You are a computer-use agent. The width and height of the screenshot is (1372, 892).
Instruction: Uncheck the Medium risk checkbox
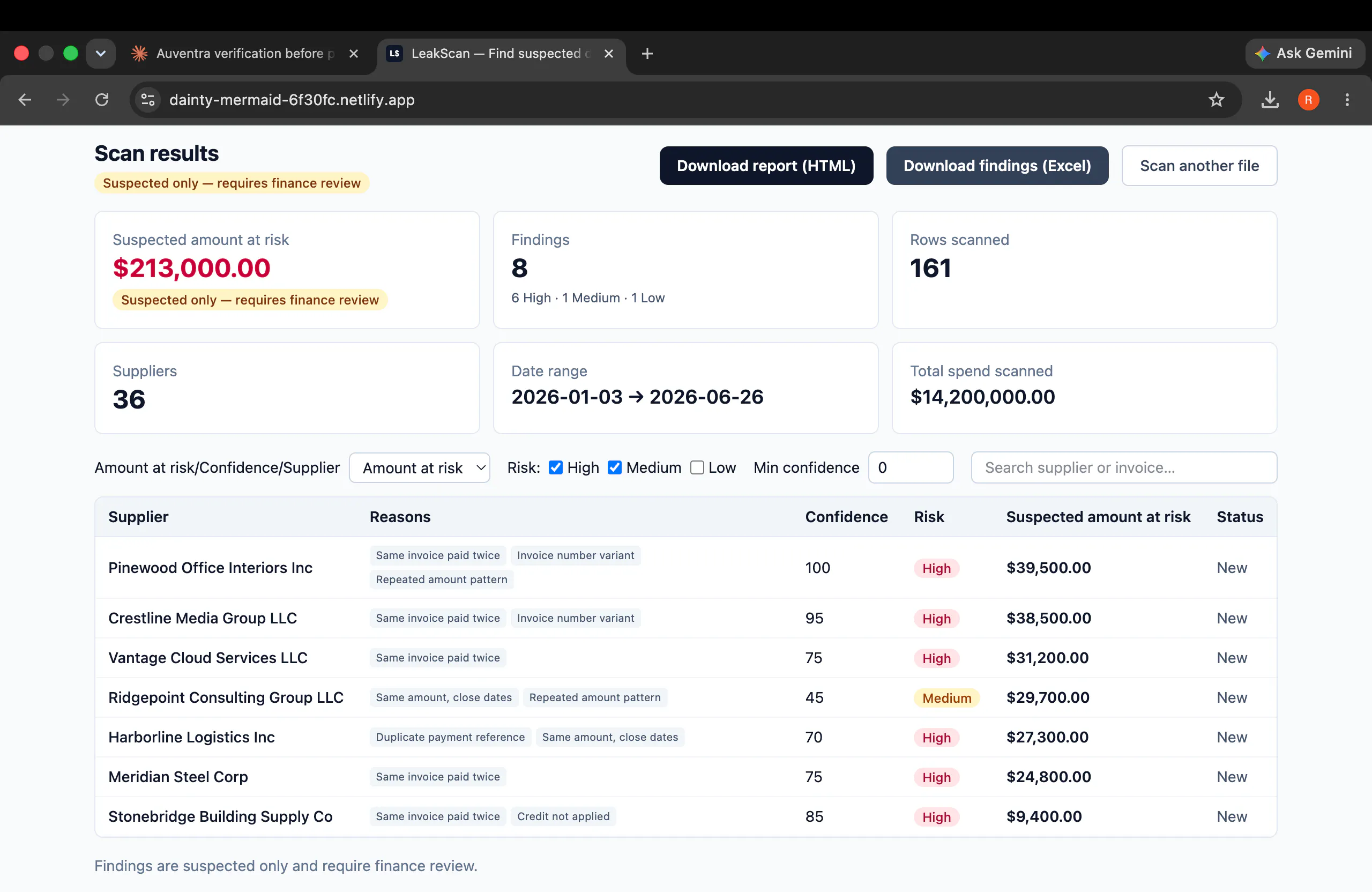click(615, 467)
